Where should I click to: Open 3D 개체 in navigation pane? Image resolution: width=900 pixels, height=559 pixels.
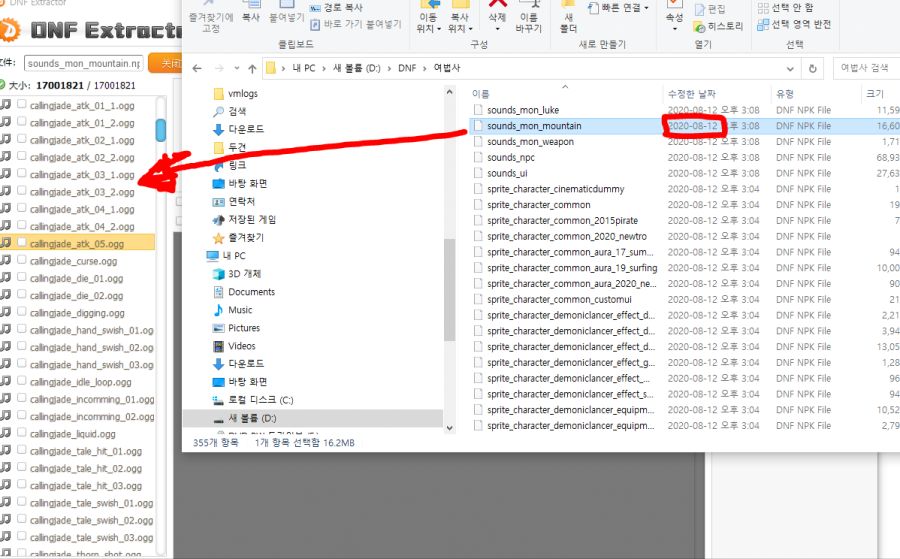(x=245, y=274)
